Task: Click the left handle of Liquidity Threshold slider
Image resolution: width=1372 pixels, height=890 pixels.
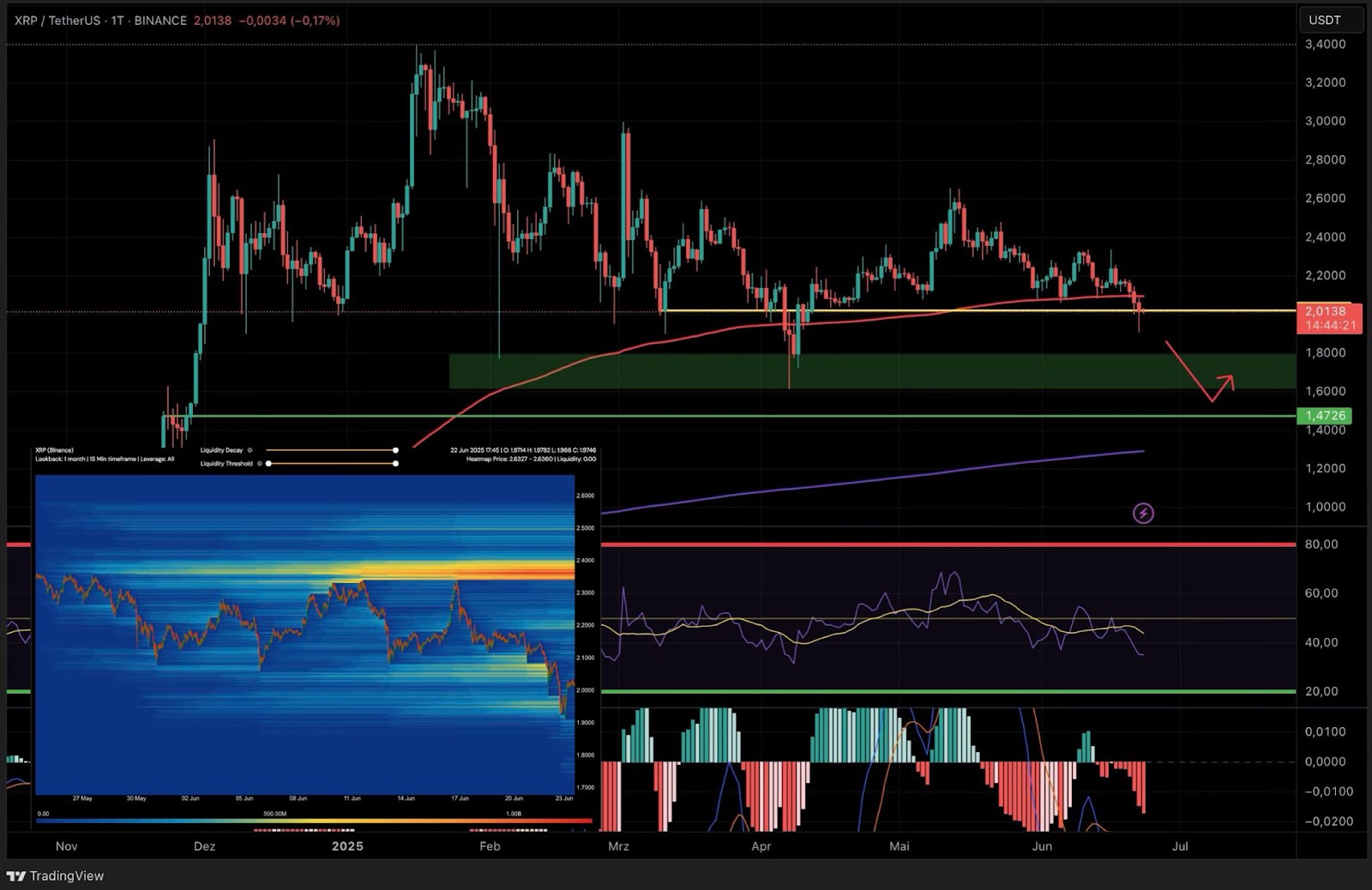Action: click(x=268, y=464)
